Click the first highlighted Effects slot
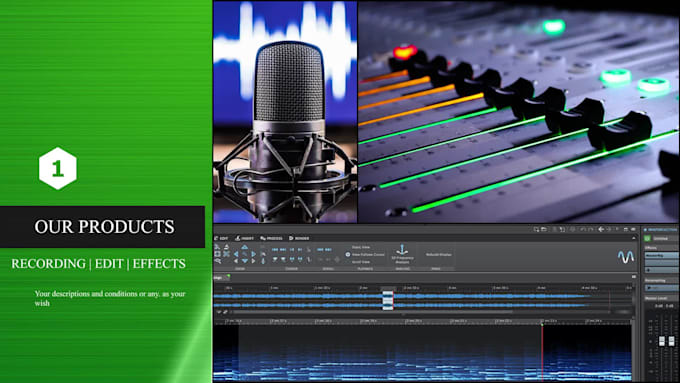This screenshot has width=680, height=383. point(661,256)
